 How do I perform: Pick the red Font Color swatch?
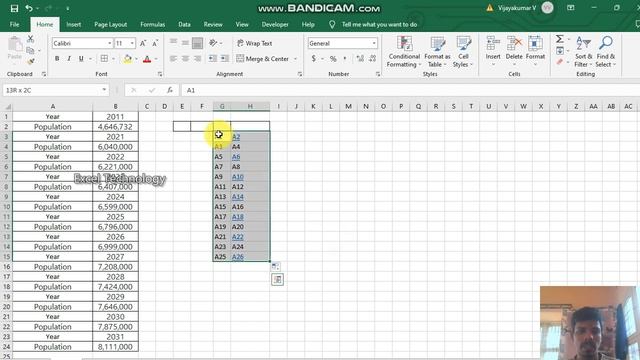147,59
